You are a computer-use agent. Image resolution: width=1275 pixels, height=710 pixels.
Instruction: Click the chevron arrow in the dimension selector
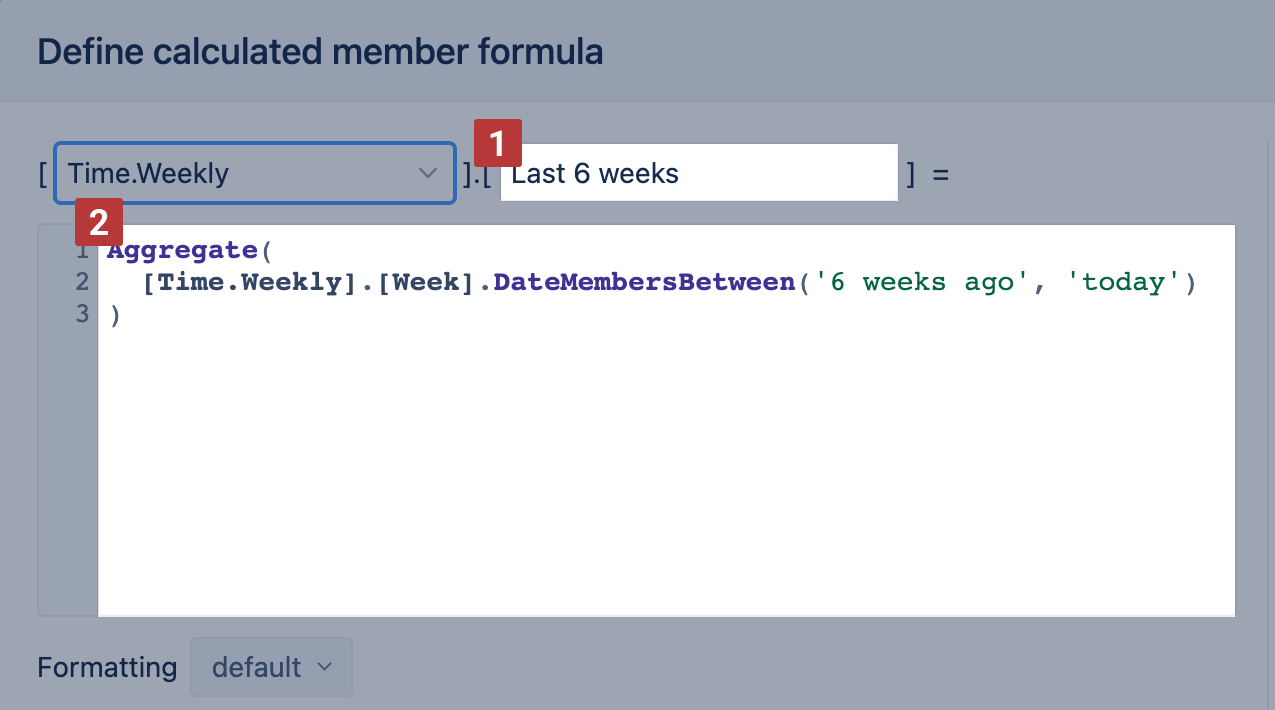[428, 174]
